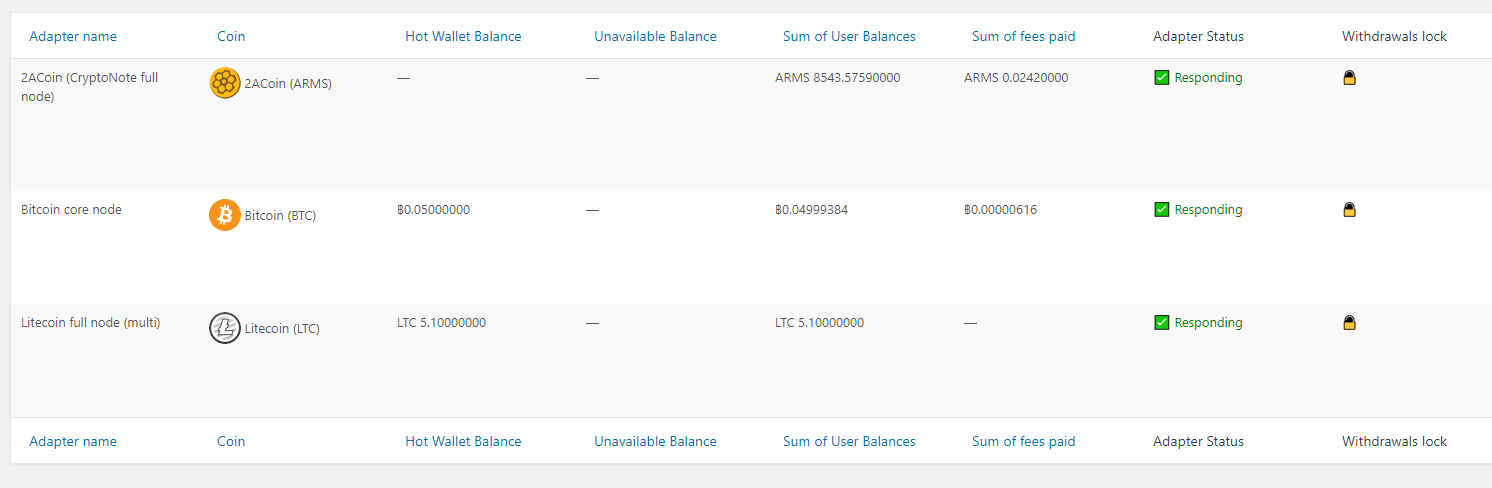Click the orange Bitcoin logo icon
This screenshot has height=488, width=1492.
click(x=225, y=215)
